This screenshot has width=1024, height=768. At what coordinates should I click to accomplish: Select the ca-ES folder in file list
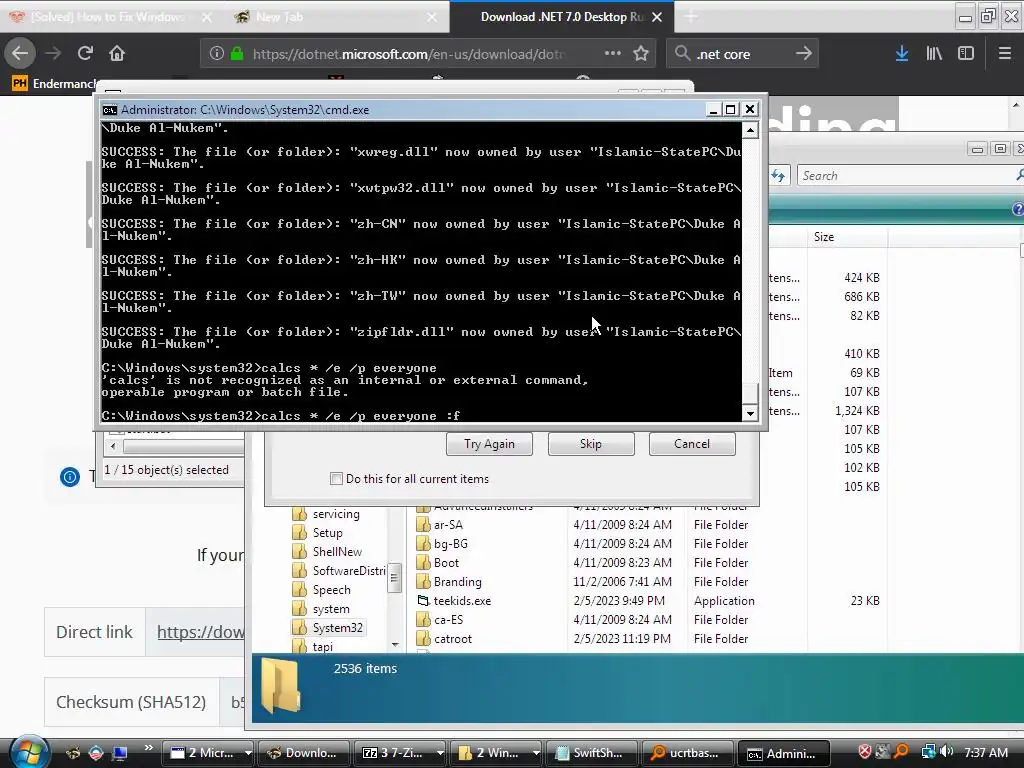coord(448,620)
